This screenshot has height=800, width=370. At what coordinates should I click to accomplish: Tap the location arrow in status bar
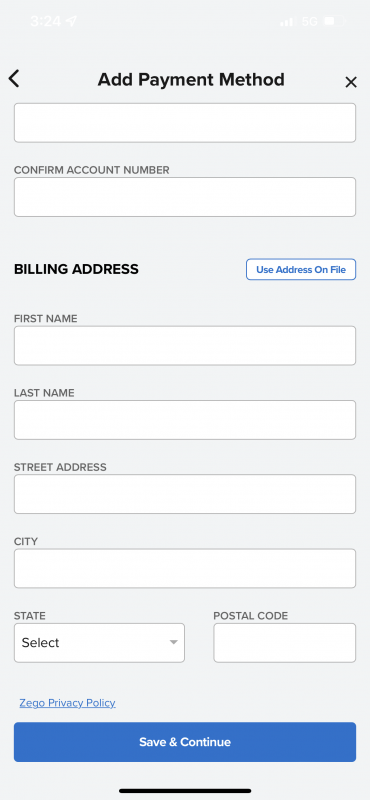coord(71,21)
